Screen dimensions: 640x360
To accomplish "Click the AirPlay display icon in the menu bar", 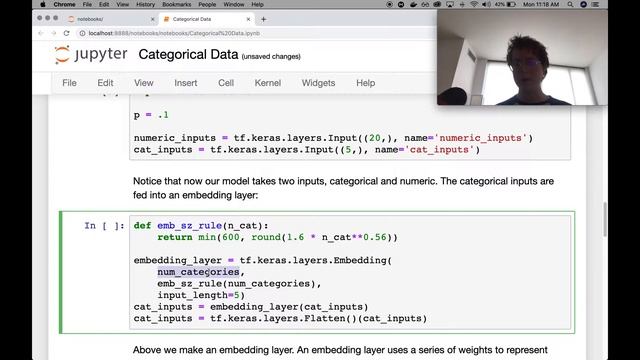I will [x=450, y=4].
